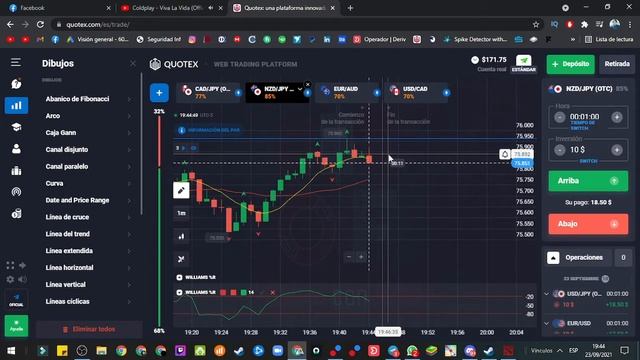This screenshot has height=360, width=640.
Task: Add a new asset tab with plus button
Action: click(x=159, y=93)
